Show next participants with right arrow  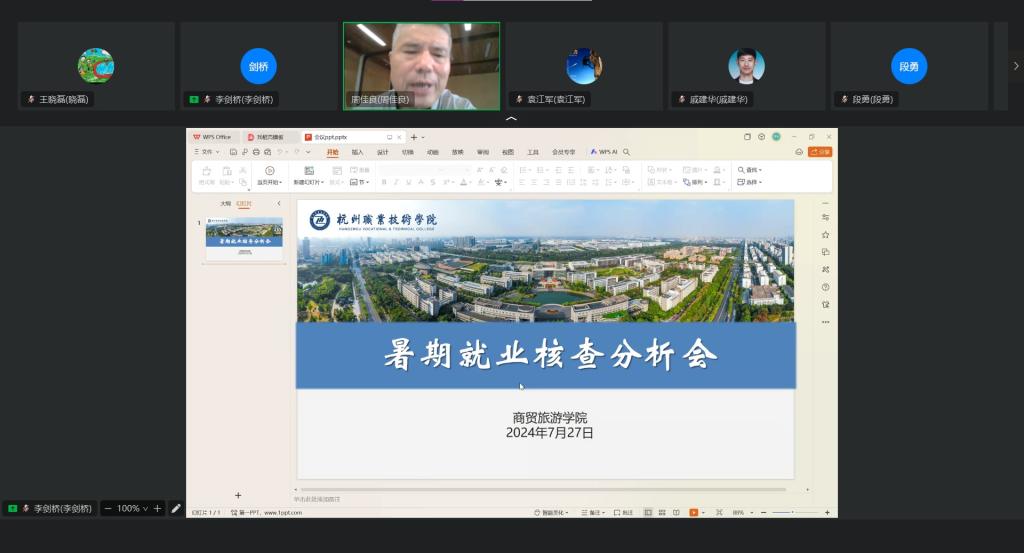click(1016, 66)
